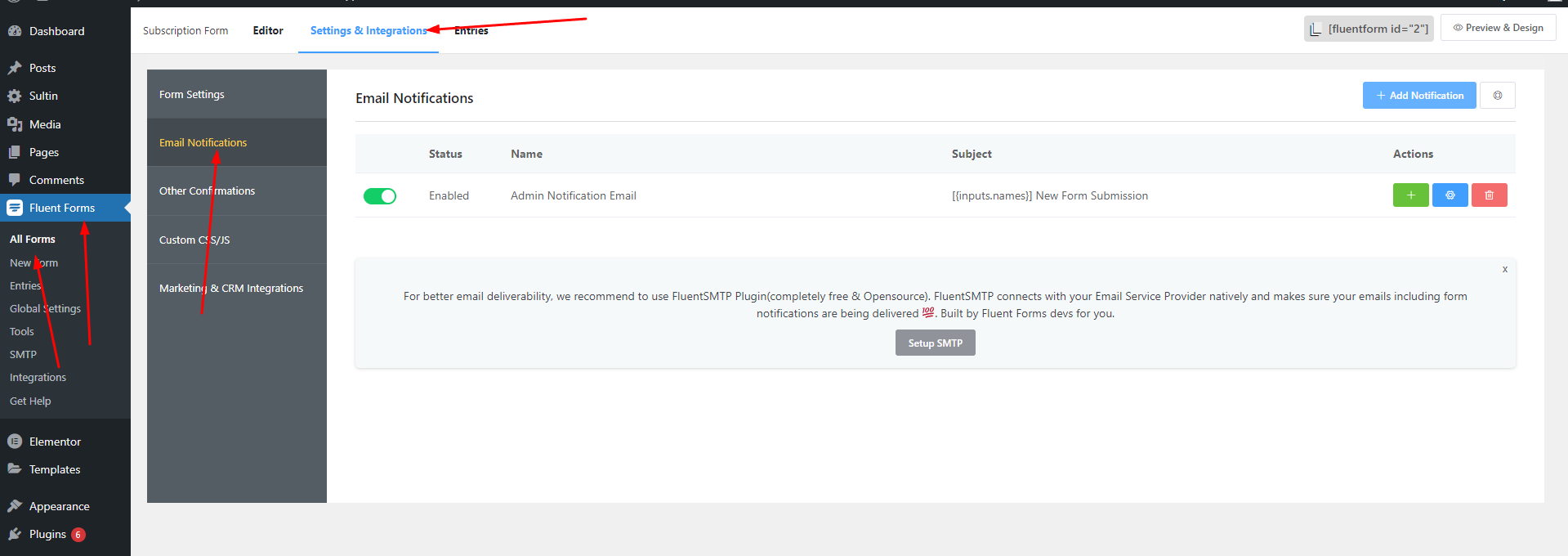The height and width of the screenshot is (556, 1568).
Task: Open Preview & Design
Action: click(x=1498, y=28)
